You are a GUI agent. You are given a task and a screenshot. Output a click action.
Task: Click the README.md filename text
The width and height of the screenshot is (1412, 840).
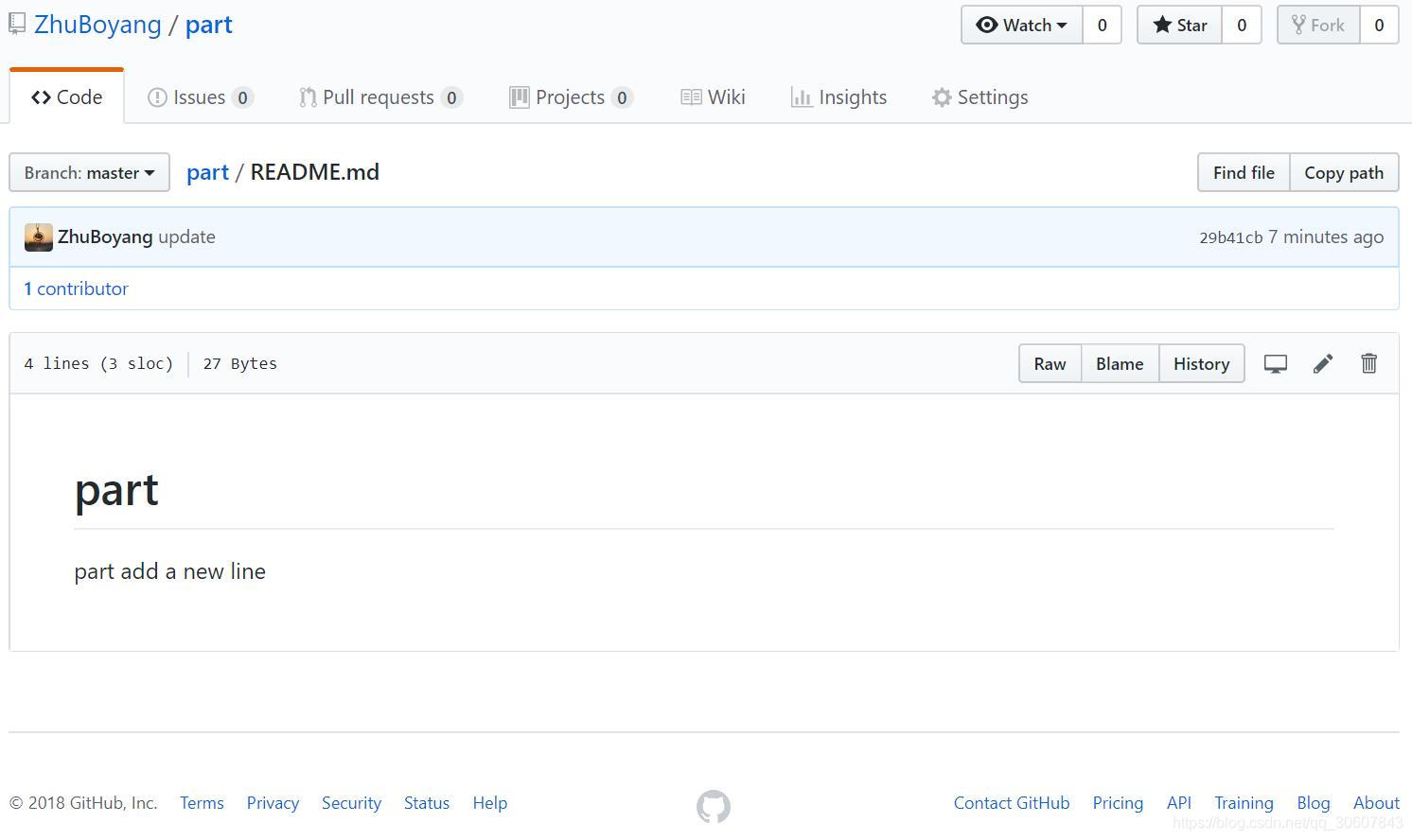[x=315, y=172]
